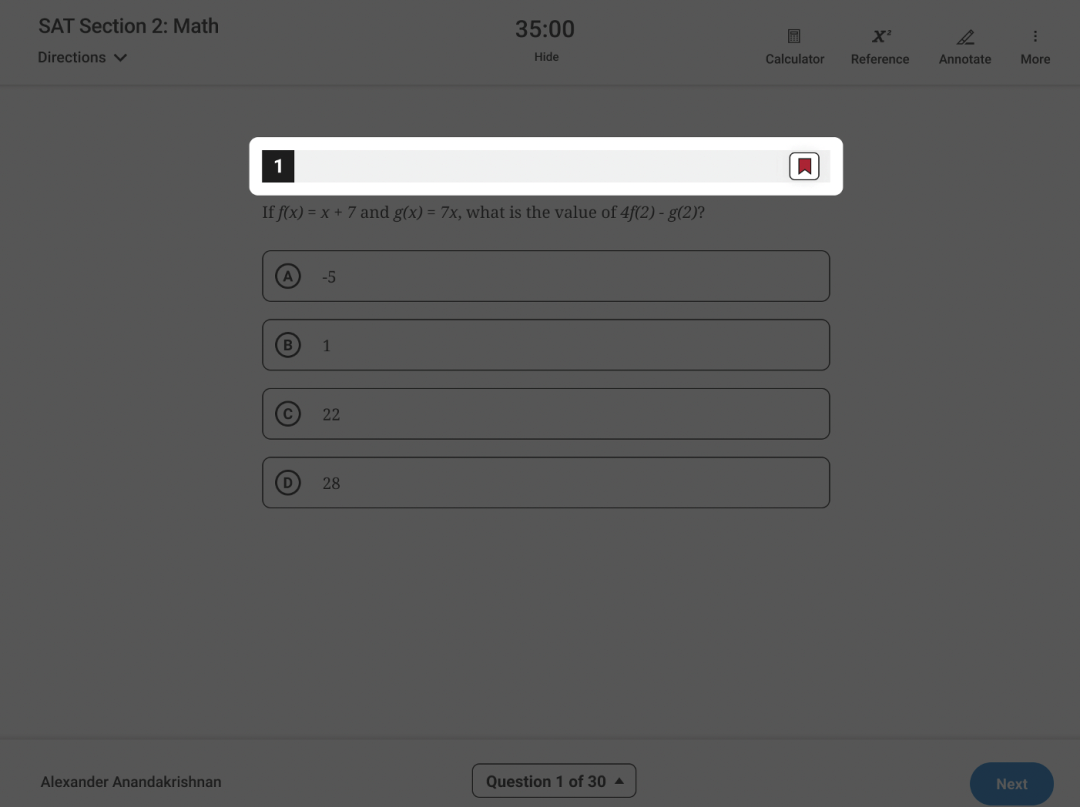Screen dimensions: 1080x807
Task: Pick answer choice D, 28
Action: click(546, 483)
